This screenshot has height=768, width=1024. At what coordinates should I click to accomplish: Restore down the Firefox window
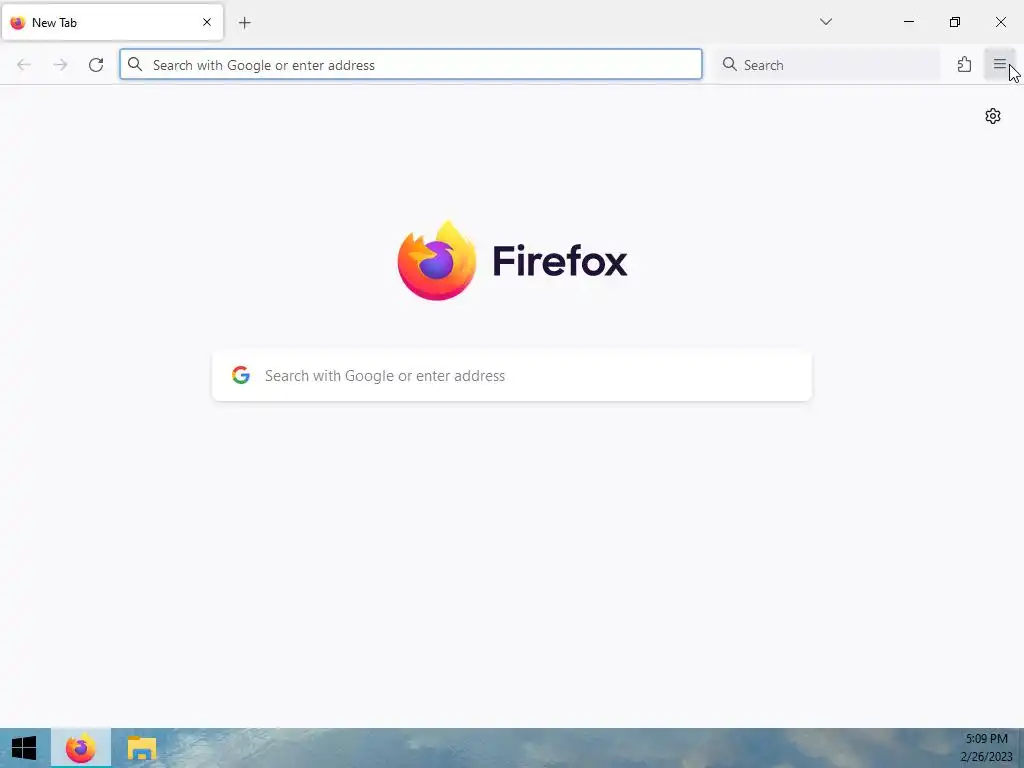955,22
